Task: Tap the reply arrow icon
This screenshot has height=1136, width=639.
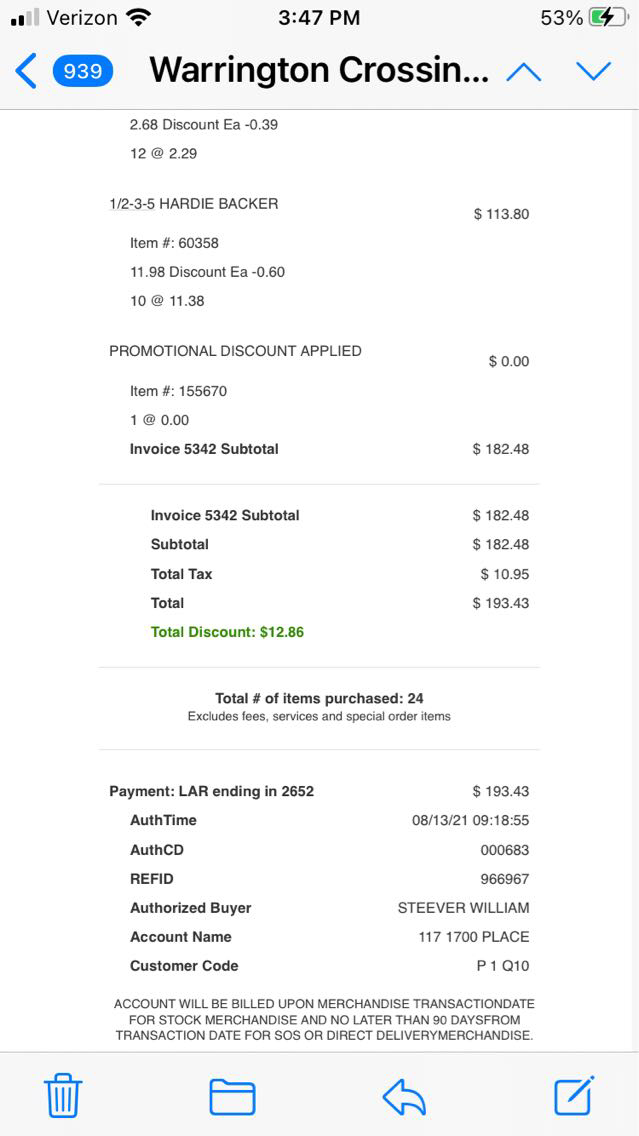Action: tap(404, 1096)
